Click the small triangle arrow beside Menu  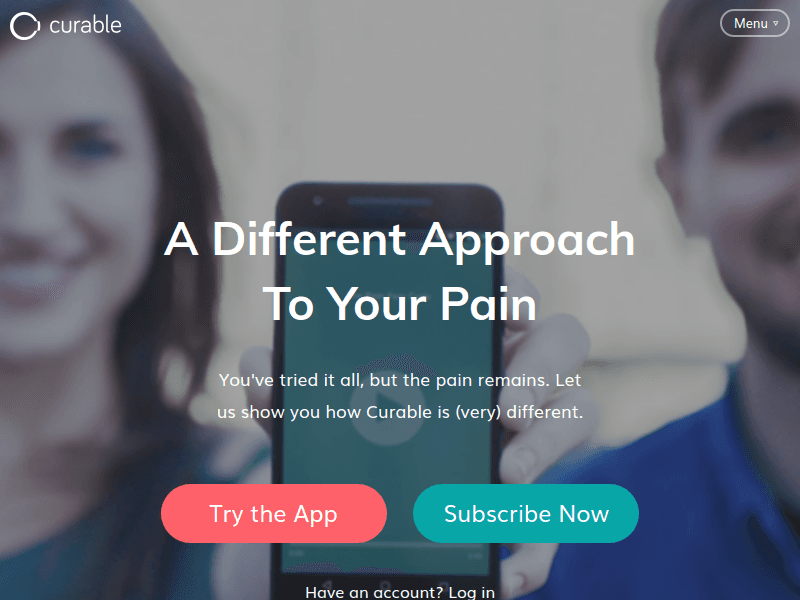(776, 23)
